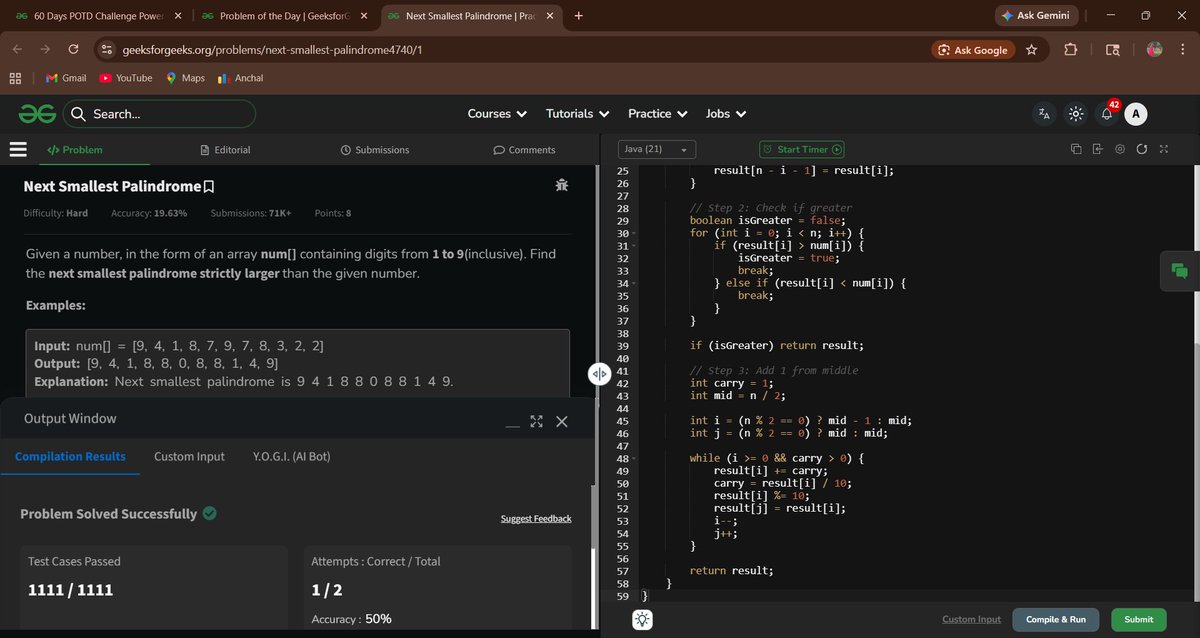Click the lightbulb hint icon
Image resolution: width=1200 pixels, height=638 pixels.
coord(644,620)
